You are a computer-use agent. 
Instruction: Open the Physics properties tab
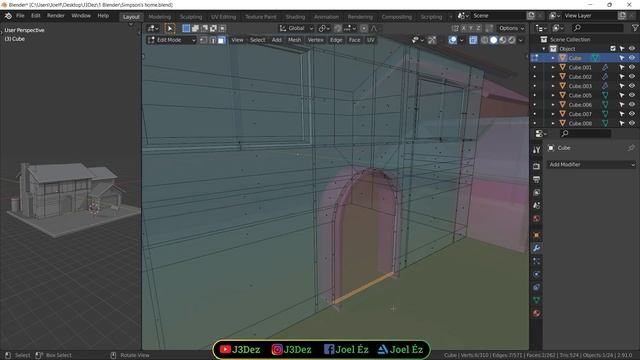(x=536, y=274)
